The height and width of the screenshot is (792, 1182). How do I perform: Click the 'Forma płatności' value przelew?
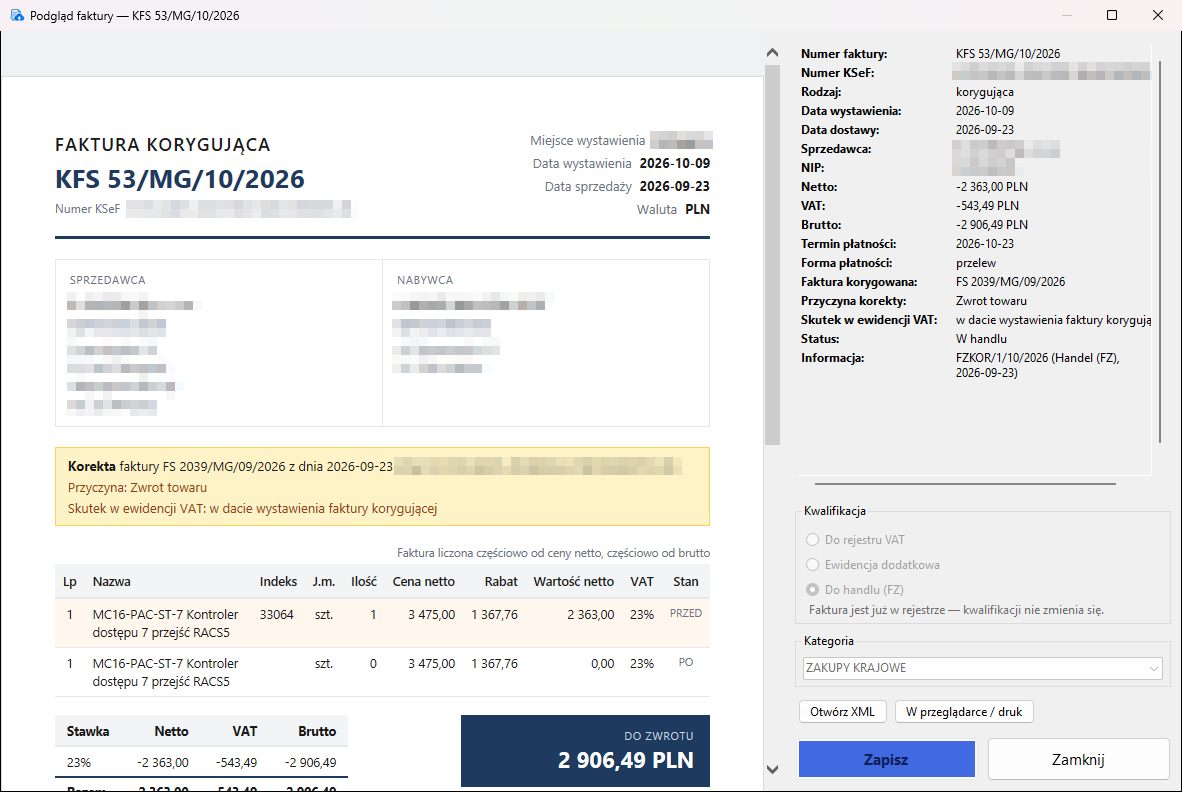(x=975, y=263)
